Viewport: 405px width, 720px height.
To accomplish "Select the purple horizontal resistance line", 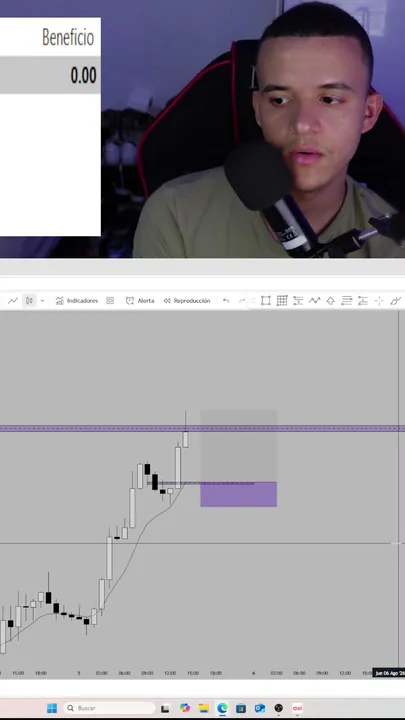I will tap(202, 429).
